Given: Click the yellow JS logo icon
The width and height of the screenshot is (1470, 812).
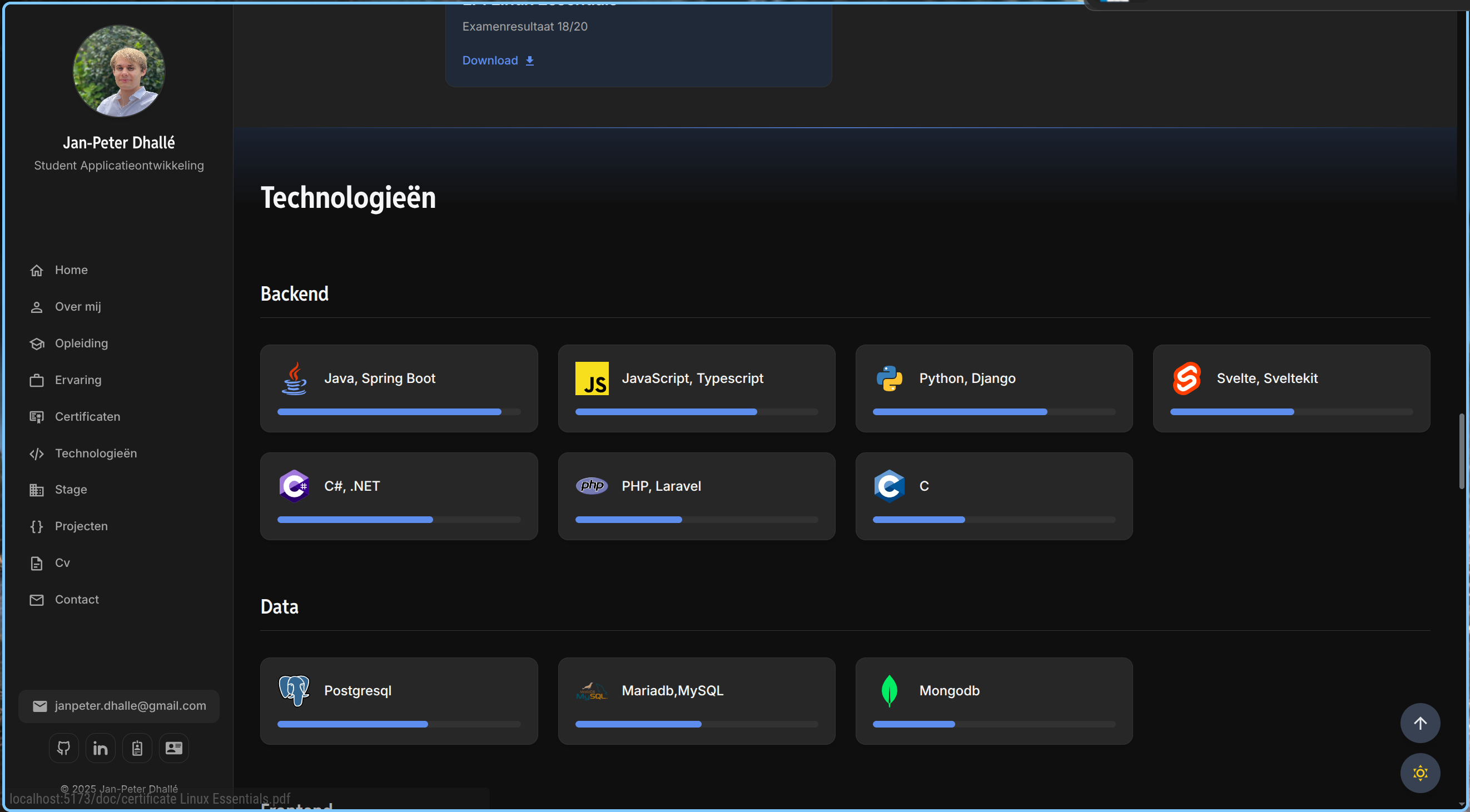Looking at the screenshot, I should click(x=592, y=378).
